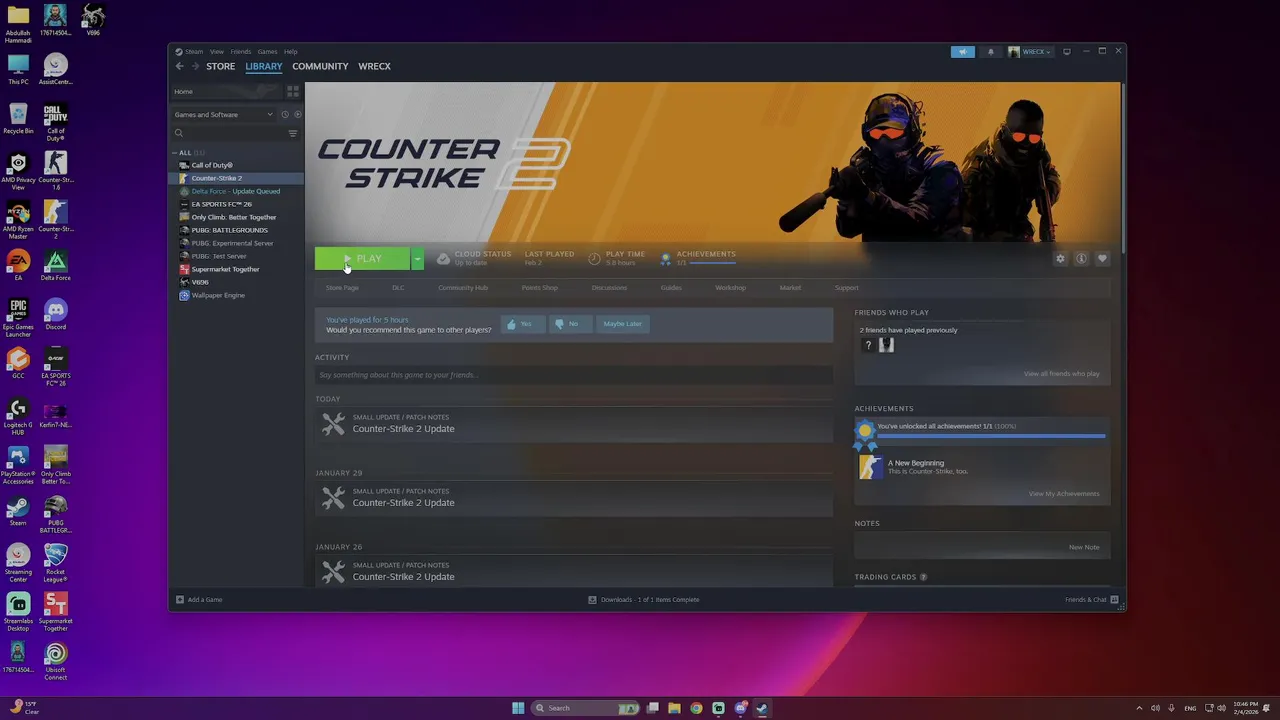1280x720 pixels.
Task: Open the Points Shop link
Action: (x=540, y=288)
